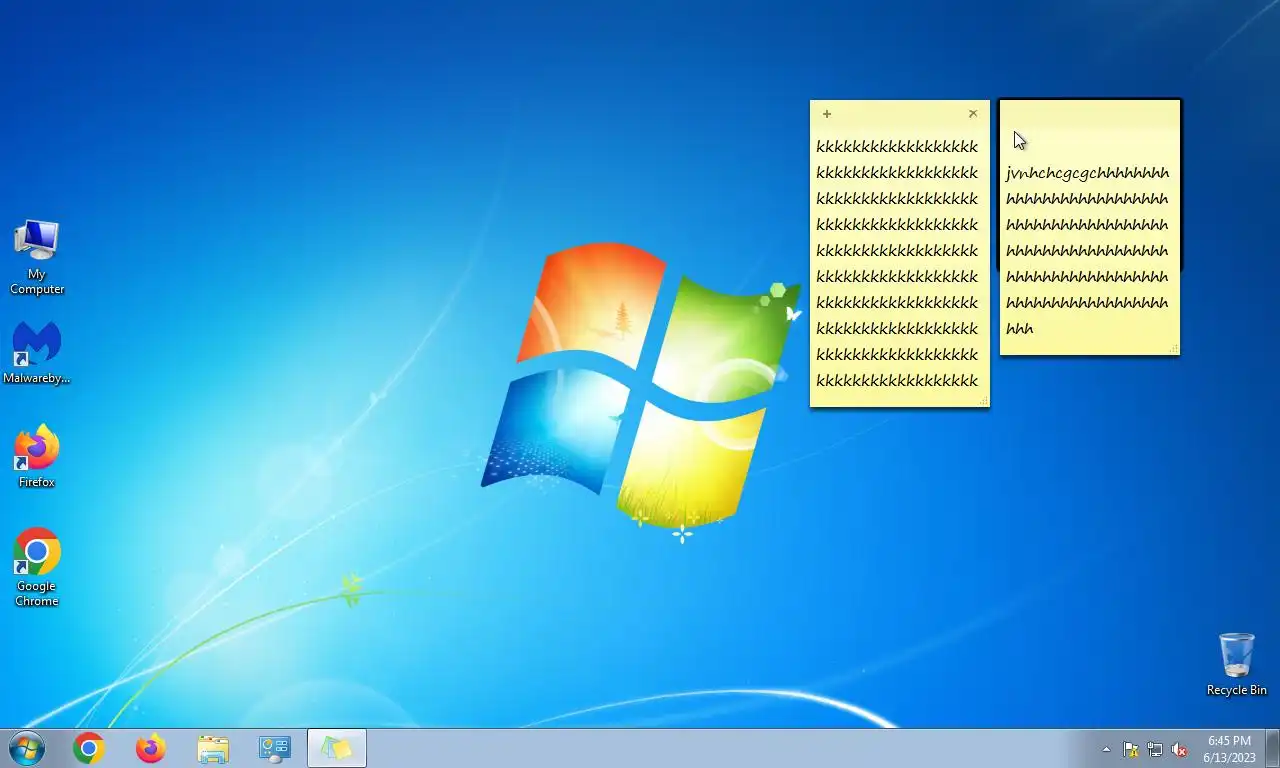Click the active Sticky Notes taskbar button
The height and width of the screenshot is (768, 1280).
coord(337,748)
